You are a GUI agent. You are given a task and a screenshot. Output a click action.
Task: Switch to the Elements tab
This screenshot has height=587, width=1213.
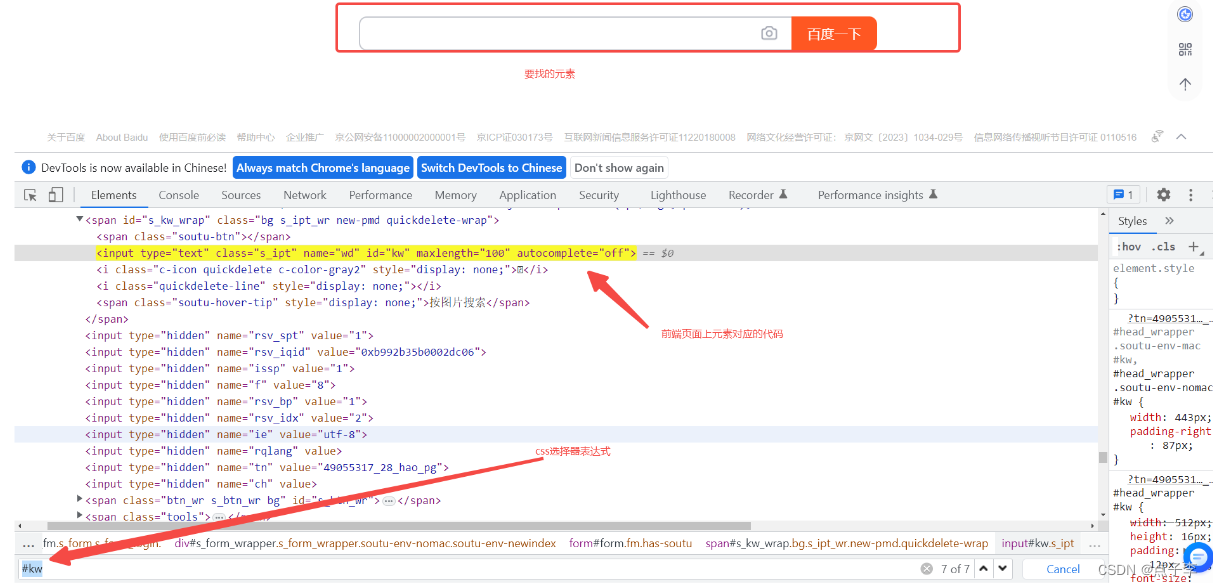114,195
